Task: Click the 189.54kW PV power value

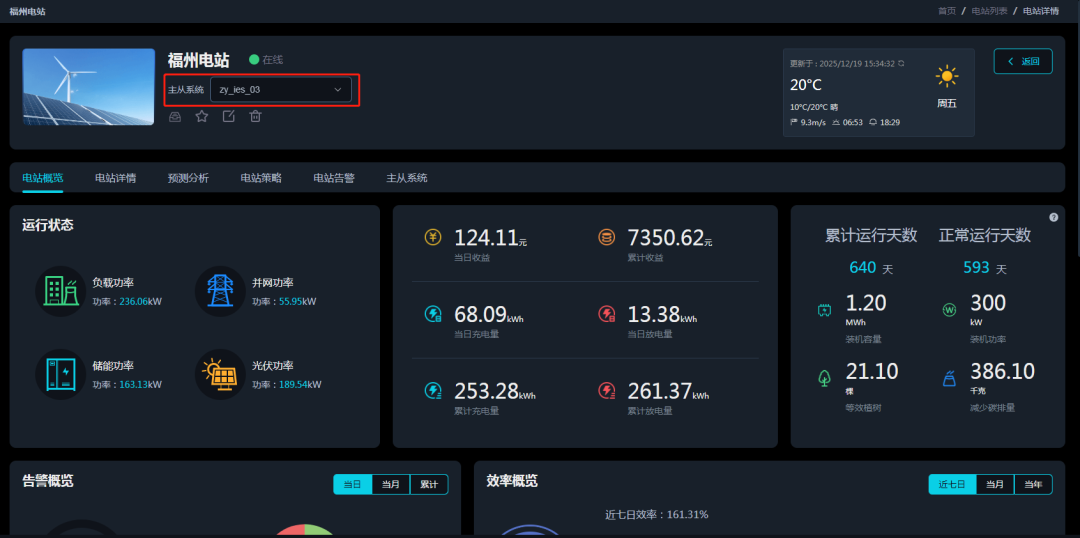Action: pos(300,384)
